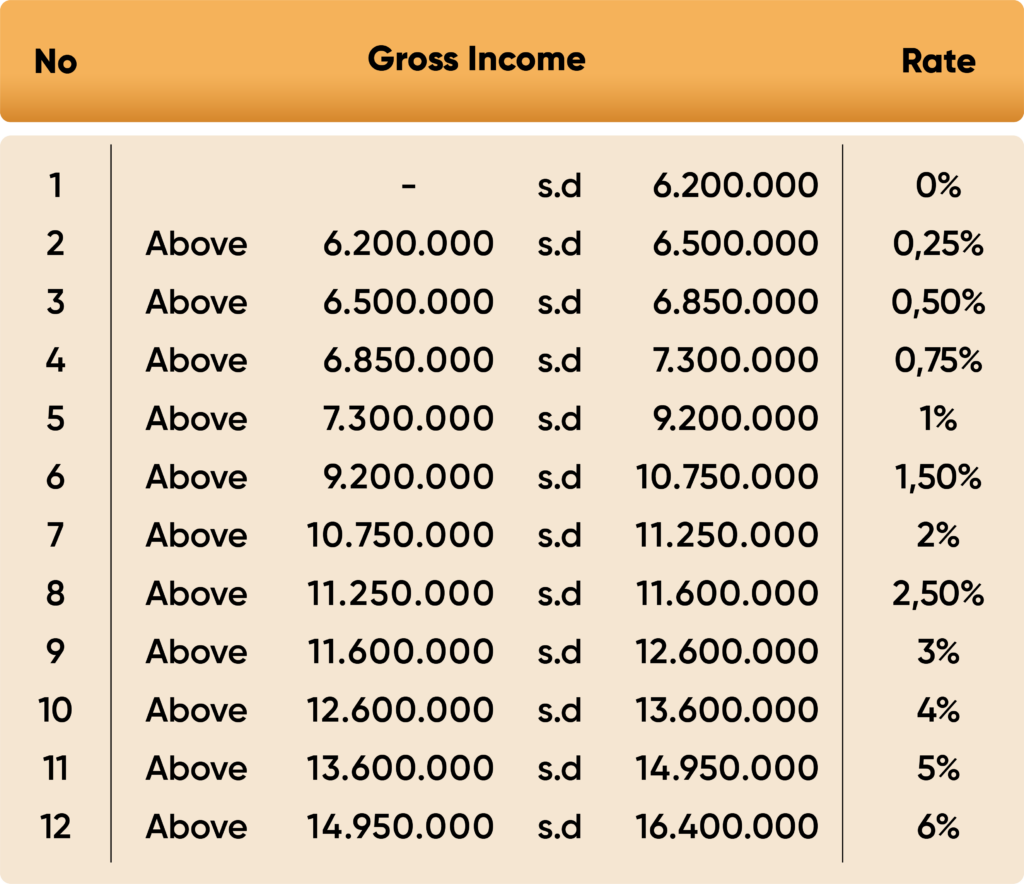Click the 'Above' label in row 5
This screenshot has height=884, width=1024.
(x=196, y=419)
